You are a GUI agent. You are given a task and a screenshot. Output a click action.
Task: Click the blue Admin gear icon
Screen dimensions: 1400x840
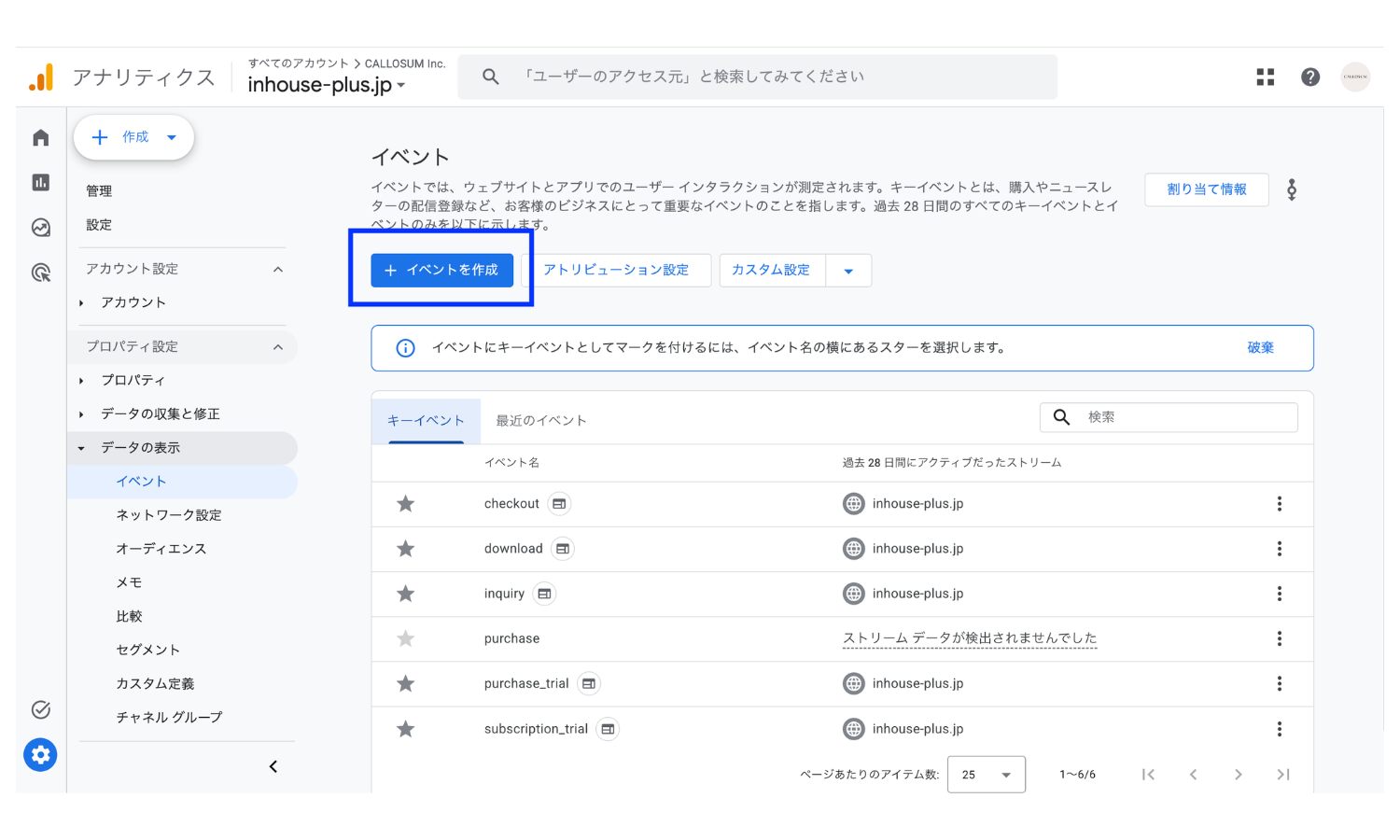(x=40, y=754)
